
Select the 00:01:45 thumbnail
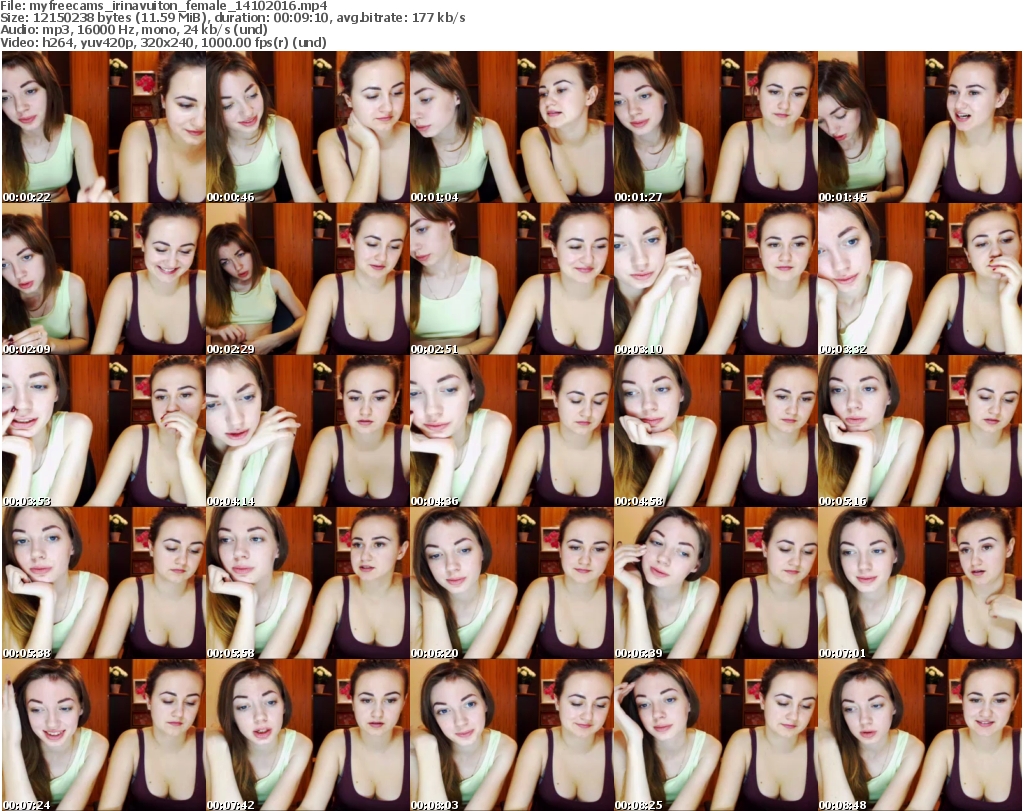click(920, 127)
